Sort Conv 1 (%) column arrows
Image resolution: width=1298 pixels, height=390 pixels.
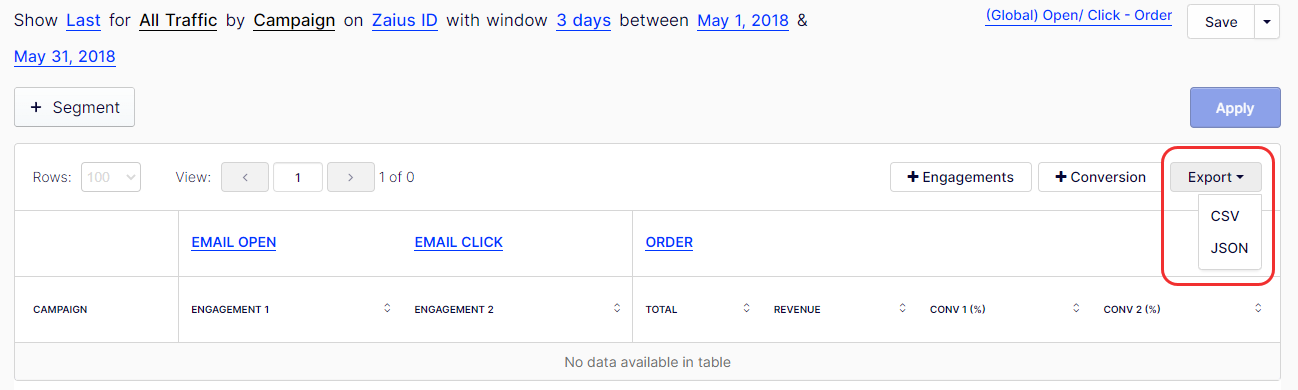click(x=1076, y=309)
